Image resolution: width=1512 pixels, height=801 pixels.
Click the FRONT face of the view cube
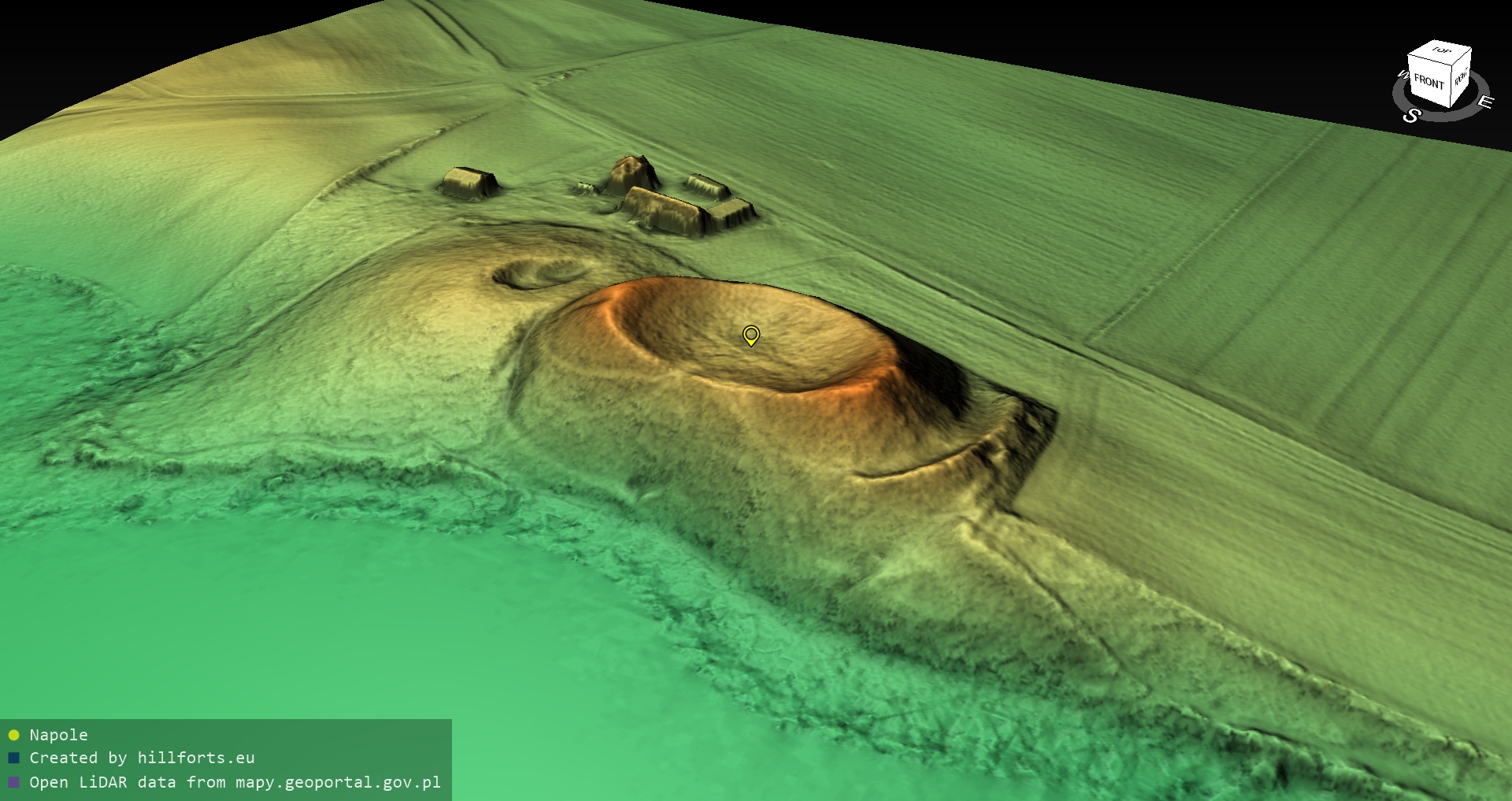[1429, 82]
